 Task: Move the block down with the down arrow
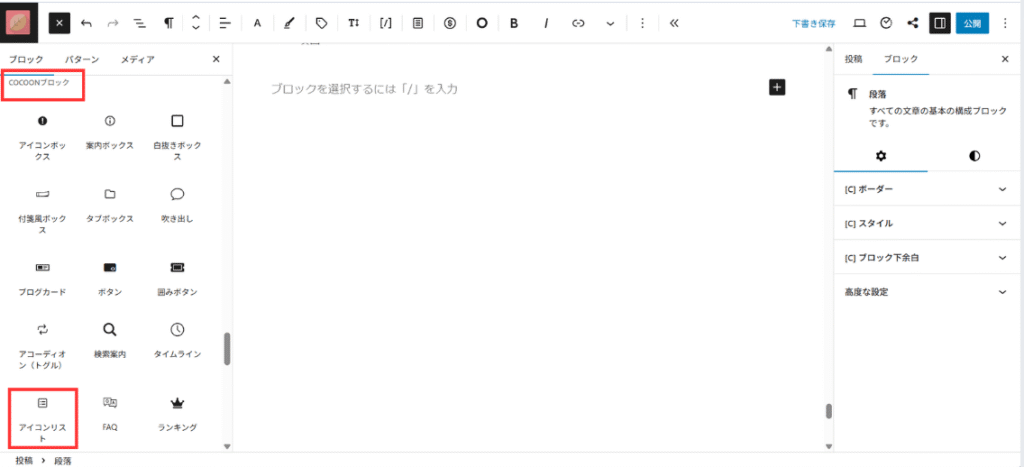195,29
